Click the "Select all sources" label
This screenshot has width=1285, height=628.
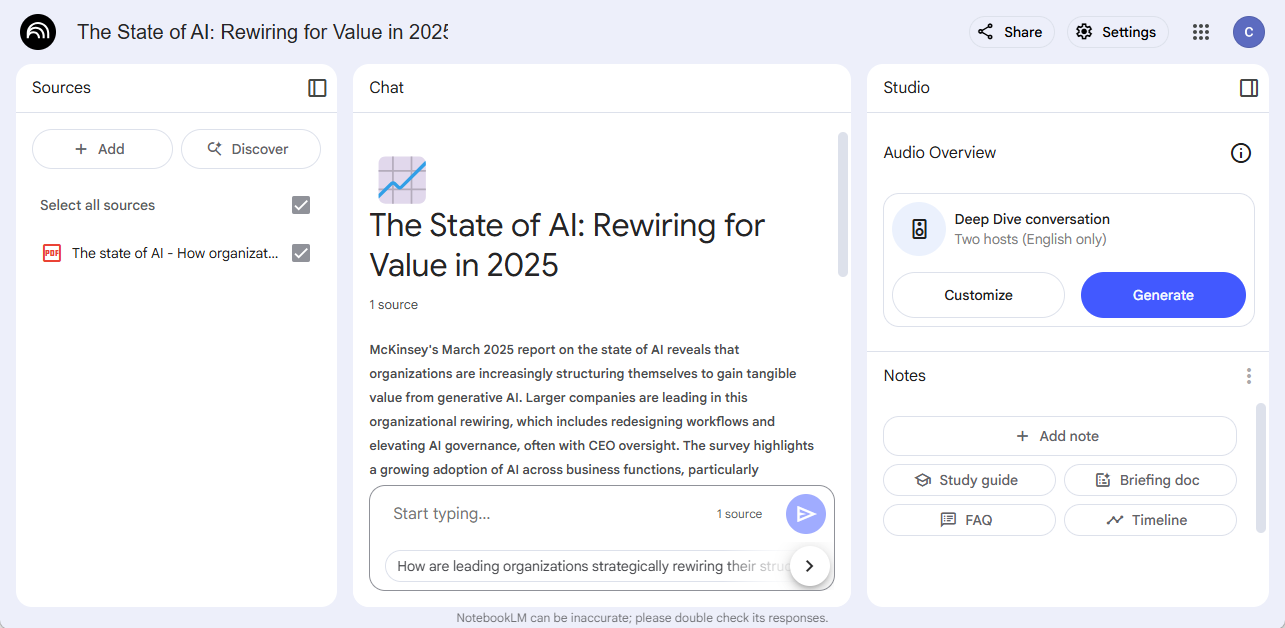pyautogui.click(x=98, y=205)
